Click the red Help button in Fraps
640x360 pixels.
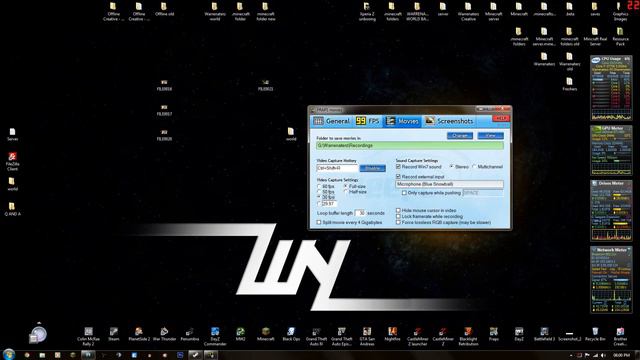[500, 118]
